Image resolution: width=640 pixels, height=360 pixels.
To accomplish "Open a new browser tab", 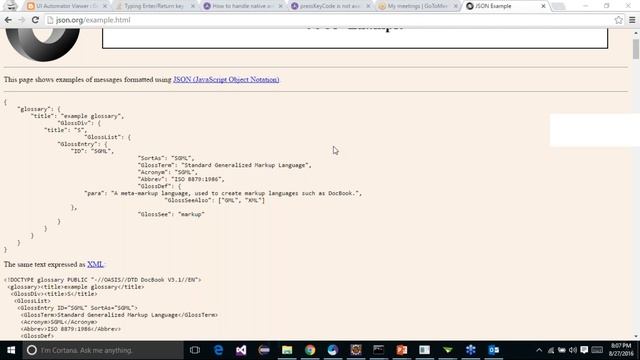I will point(558,6).
